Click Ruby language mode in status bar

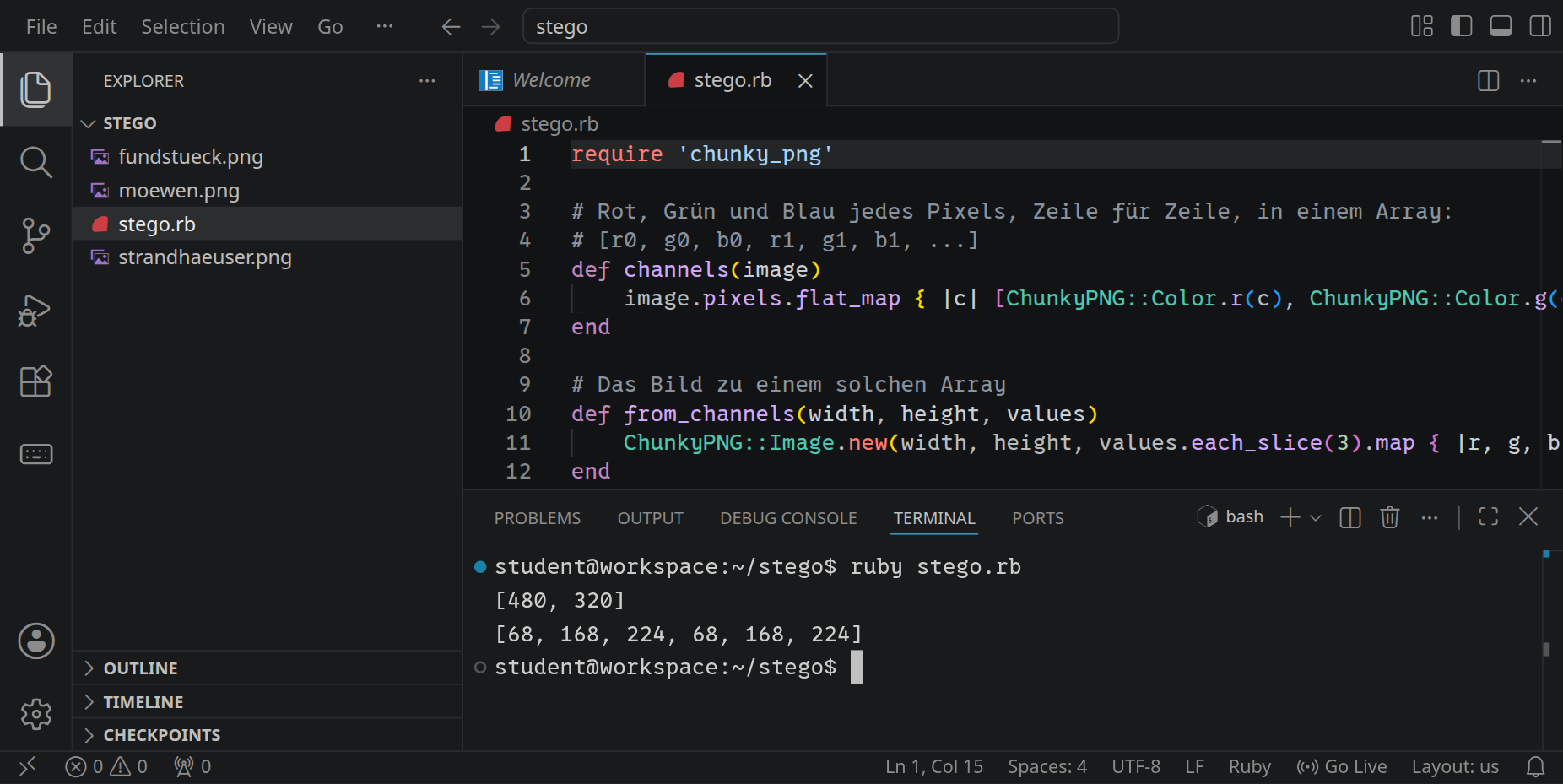coord(1250,766)
